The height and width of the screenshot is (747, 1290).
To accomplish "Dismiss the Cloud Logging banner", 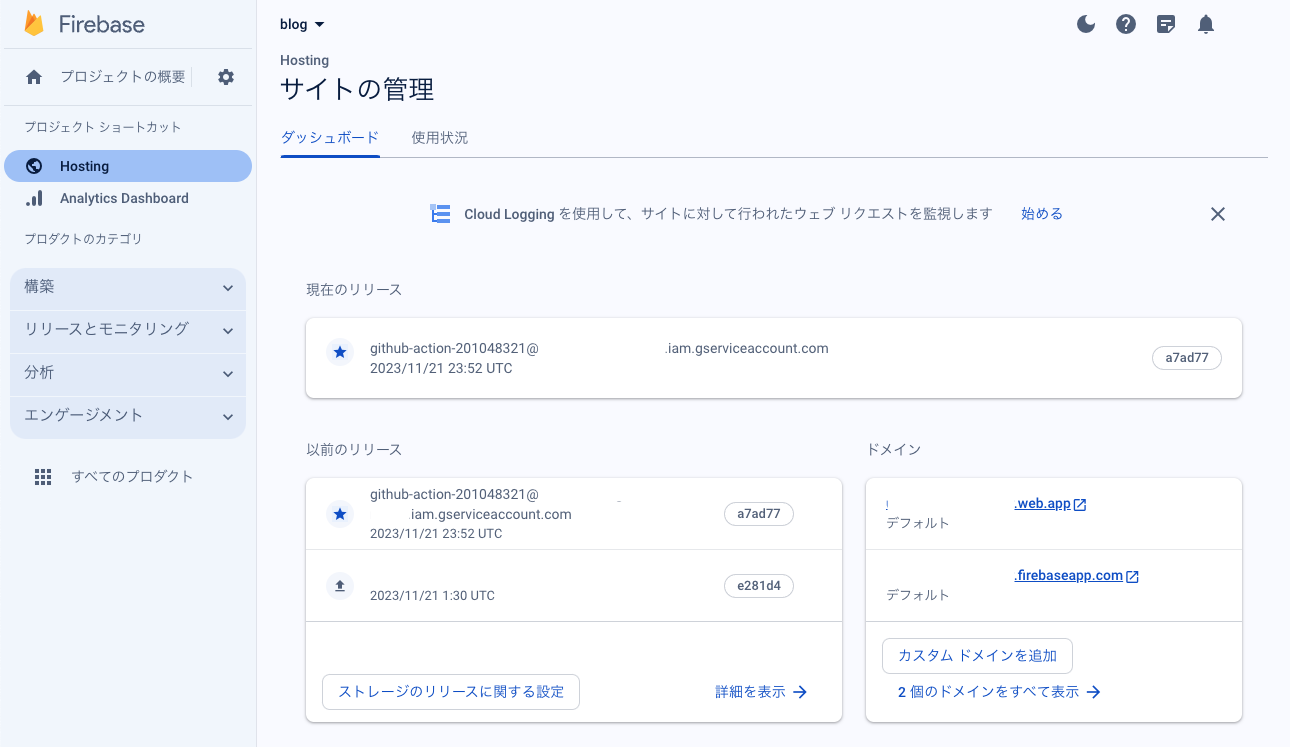I will coord(1217,213).
